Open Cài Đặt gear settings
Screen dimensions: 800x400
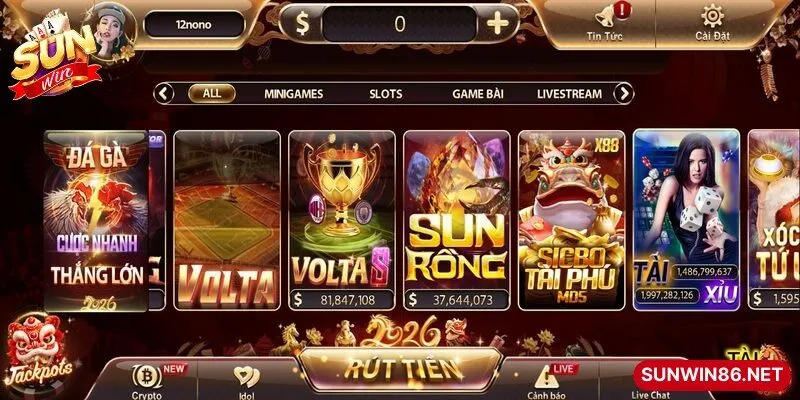click(712, 16)
